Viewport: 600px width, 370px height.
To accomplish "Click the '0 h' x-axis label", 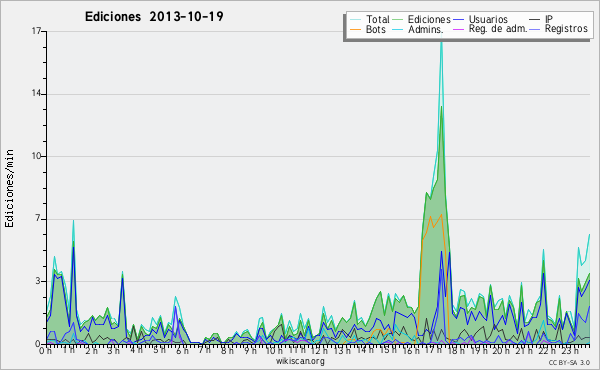I will tap(46, 350).
